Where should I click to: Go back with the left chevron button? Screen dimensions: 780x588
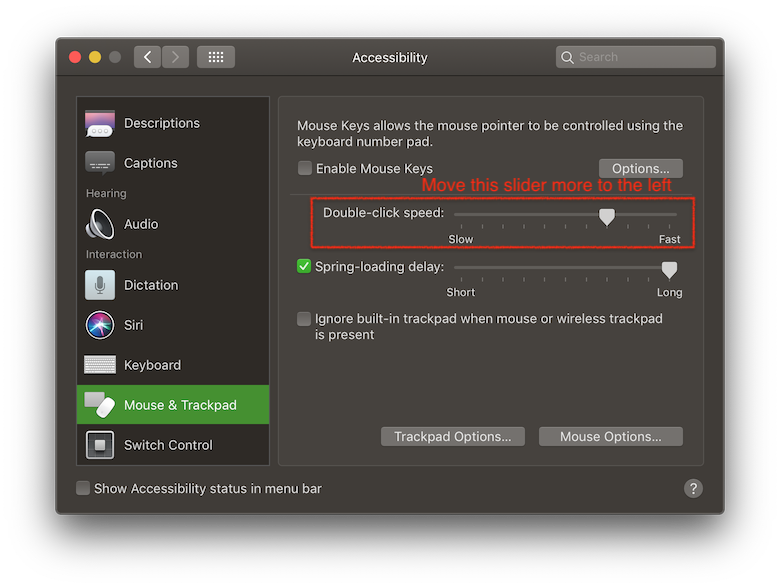(147, 57)
